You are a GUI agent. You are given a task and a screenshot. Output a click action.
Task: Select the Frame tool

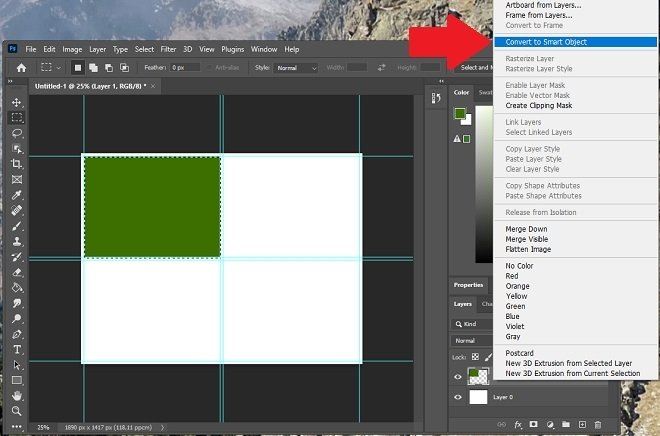pos(17,180)
